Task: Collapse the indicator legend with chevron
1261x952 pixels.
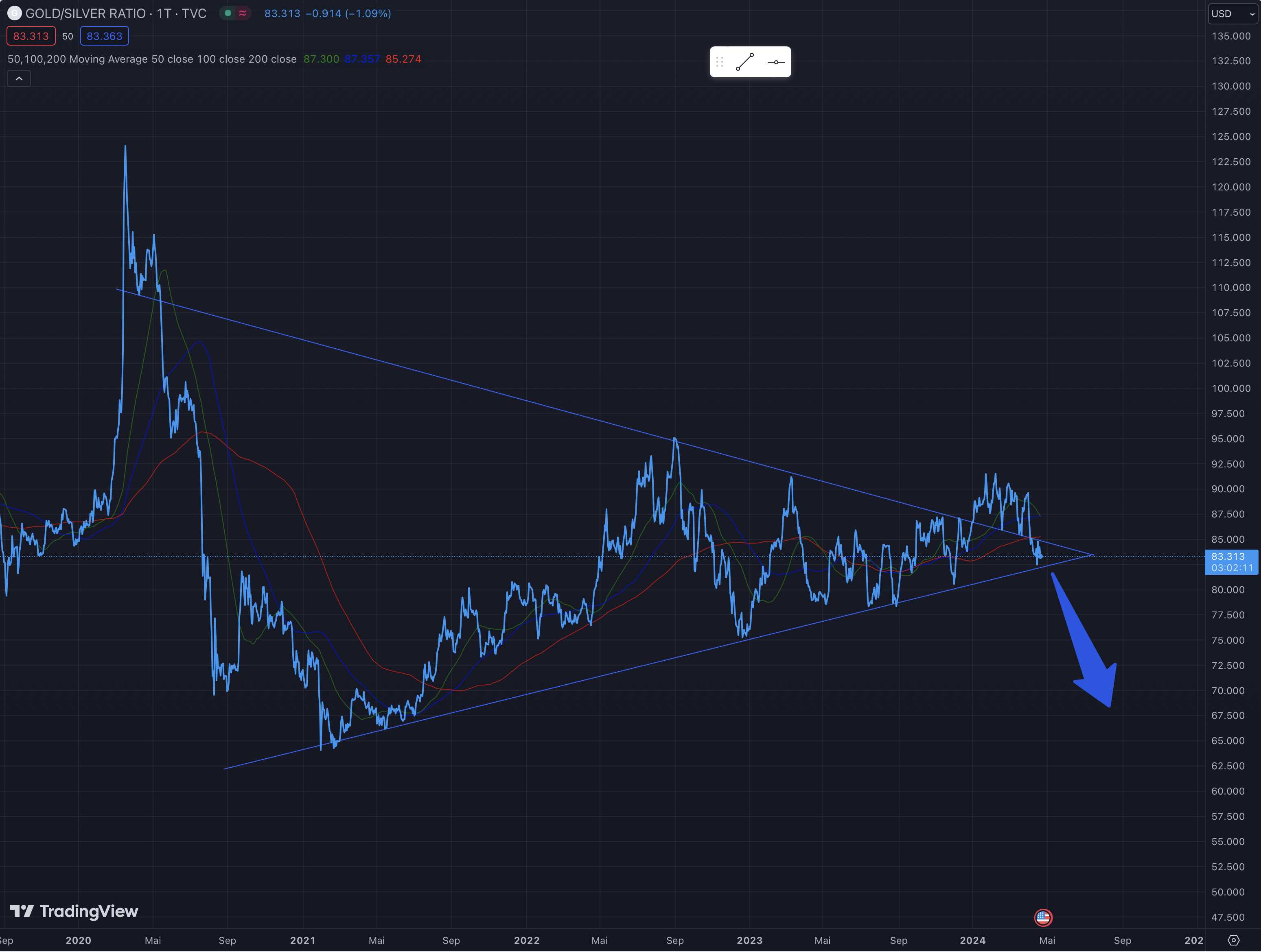Action: point(19,79)
